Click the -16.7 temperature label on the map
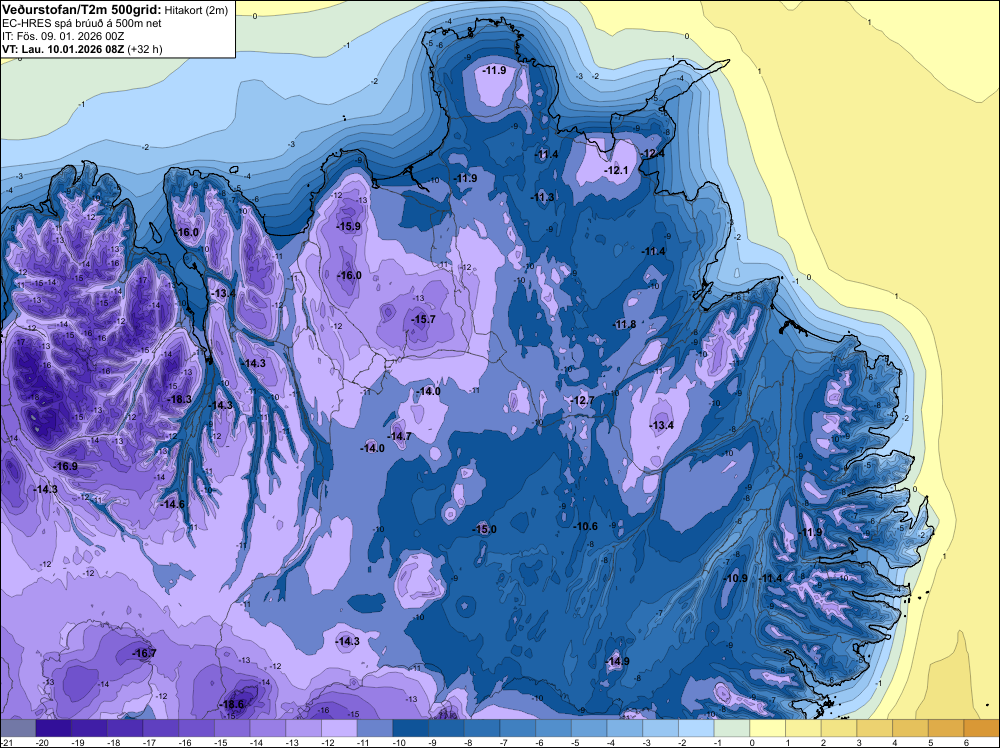Image resolution: width=1000 pixels, height=748 pixels. pos(144,653)
